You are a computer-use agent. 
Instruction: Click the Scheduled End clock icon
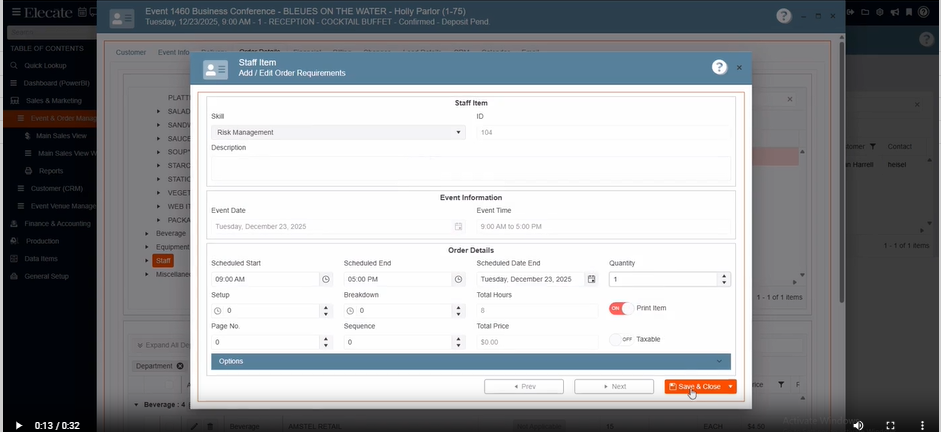click(x=458, y=279)
